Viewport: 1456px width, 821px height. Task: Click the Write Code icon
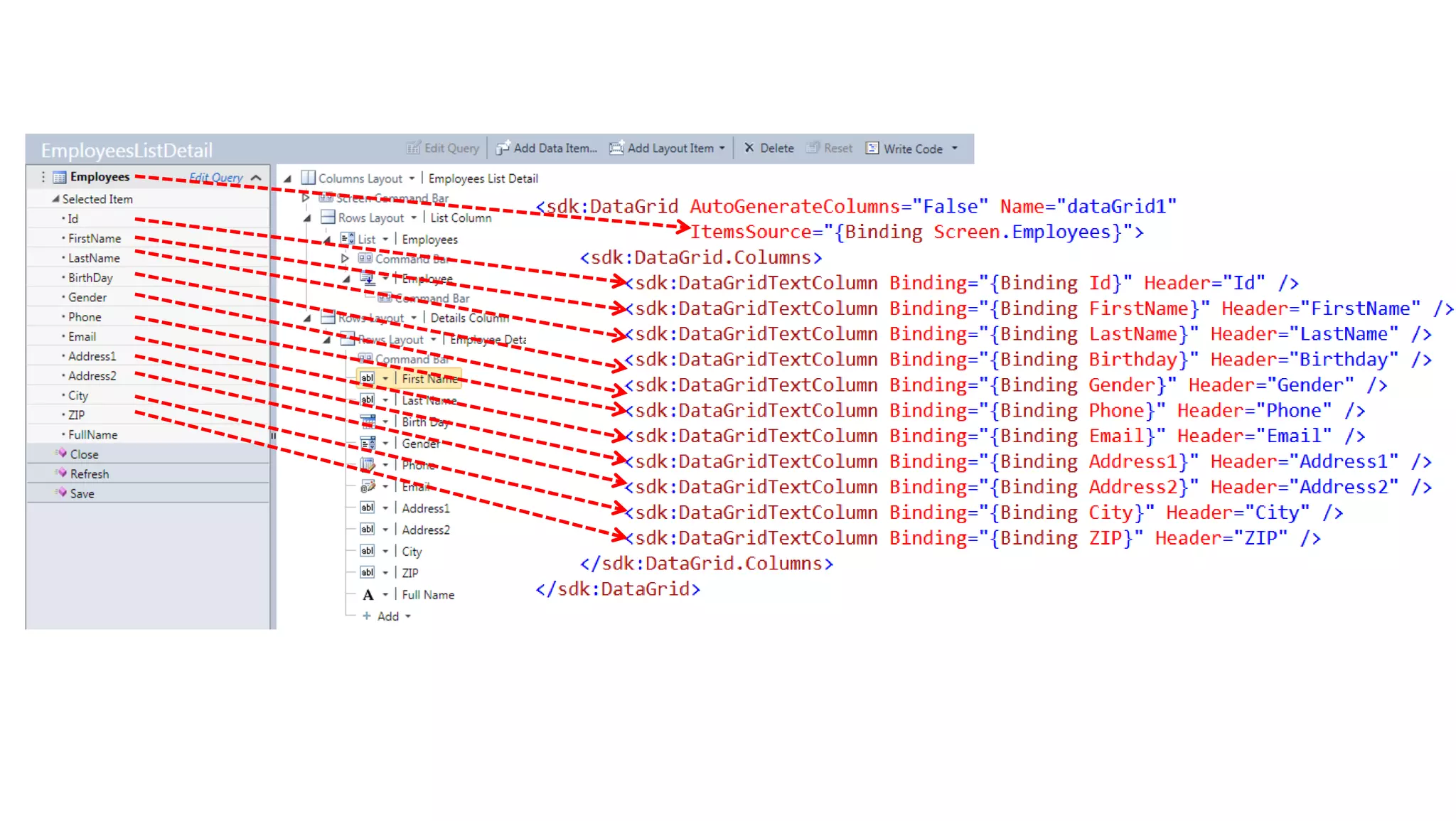[x=872, y=148]
